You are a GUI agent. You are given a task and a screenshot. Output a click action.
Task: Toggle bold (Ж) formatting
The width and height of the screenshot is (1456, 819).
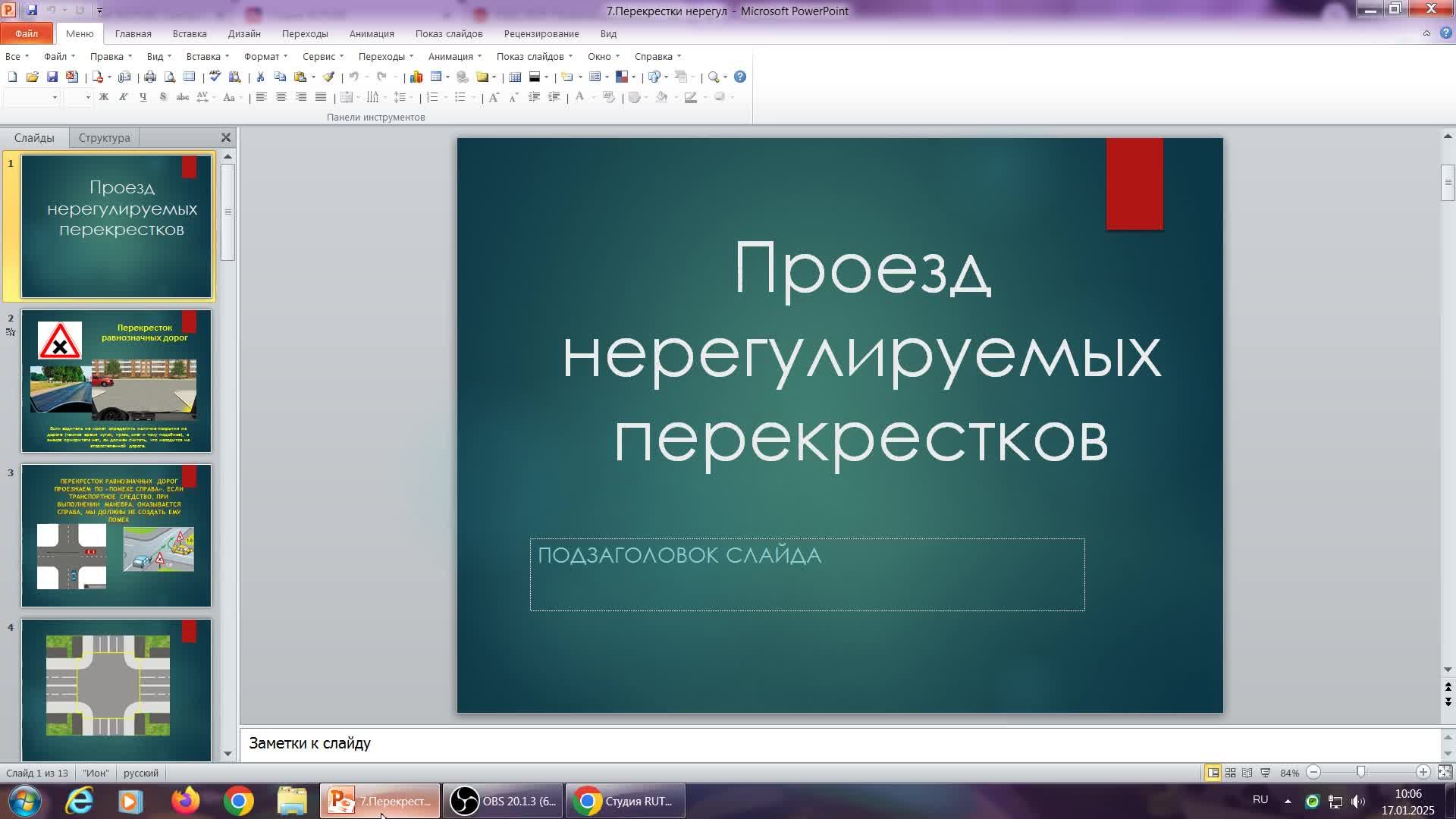(x=103, y=97)
